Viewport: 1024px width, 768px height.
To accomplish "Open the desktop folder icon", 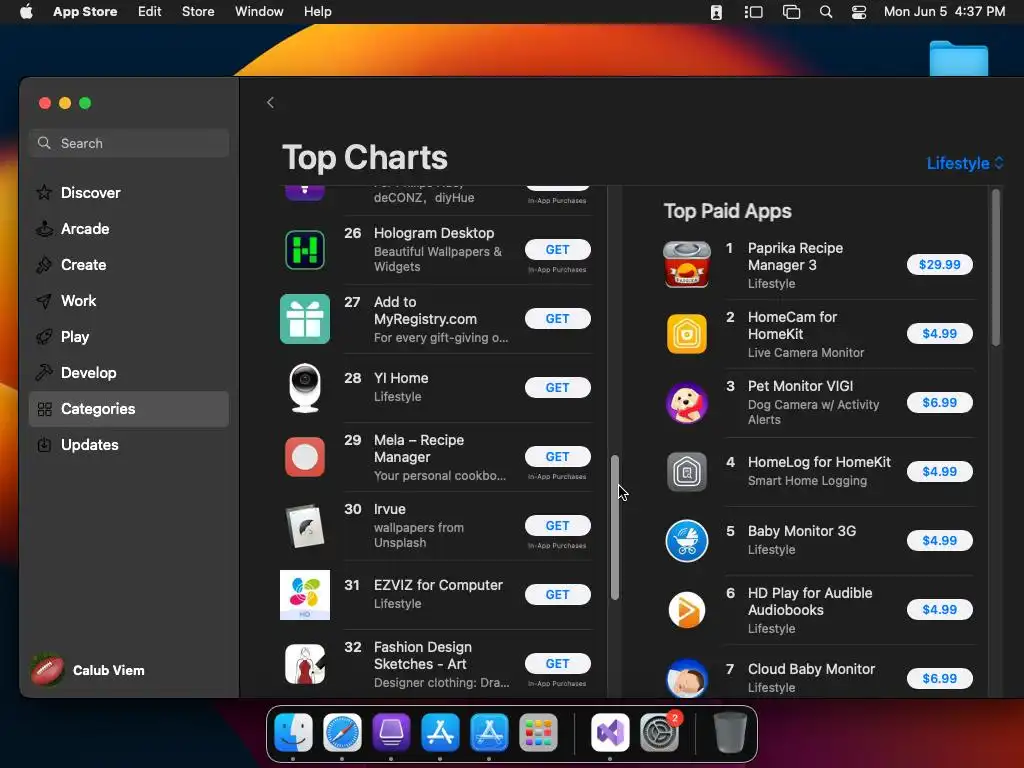I will (959, 58).
